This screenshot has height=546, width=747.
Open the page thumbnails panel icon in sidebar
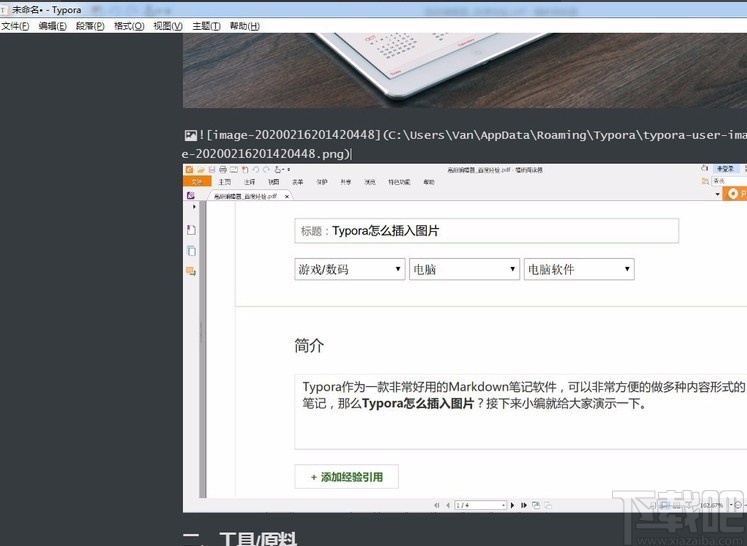click(191, 251)
